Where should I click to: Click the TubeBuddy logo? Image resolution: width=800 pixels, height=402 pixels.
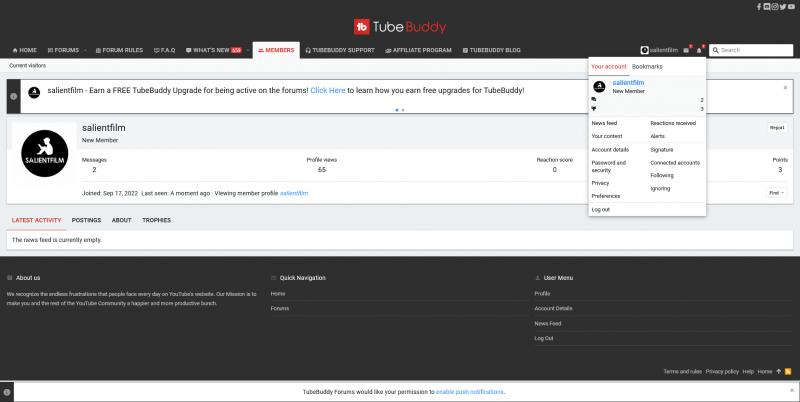400,27
